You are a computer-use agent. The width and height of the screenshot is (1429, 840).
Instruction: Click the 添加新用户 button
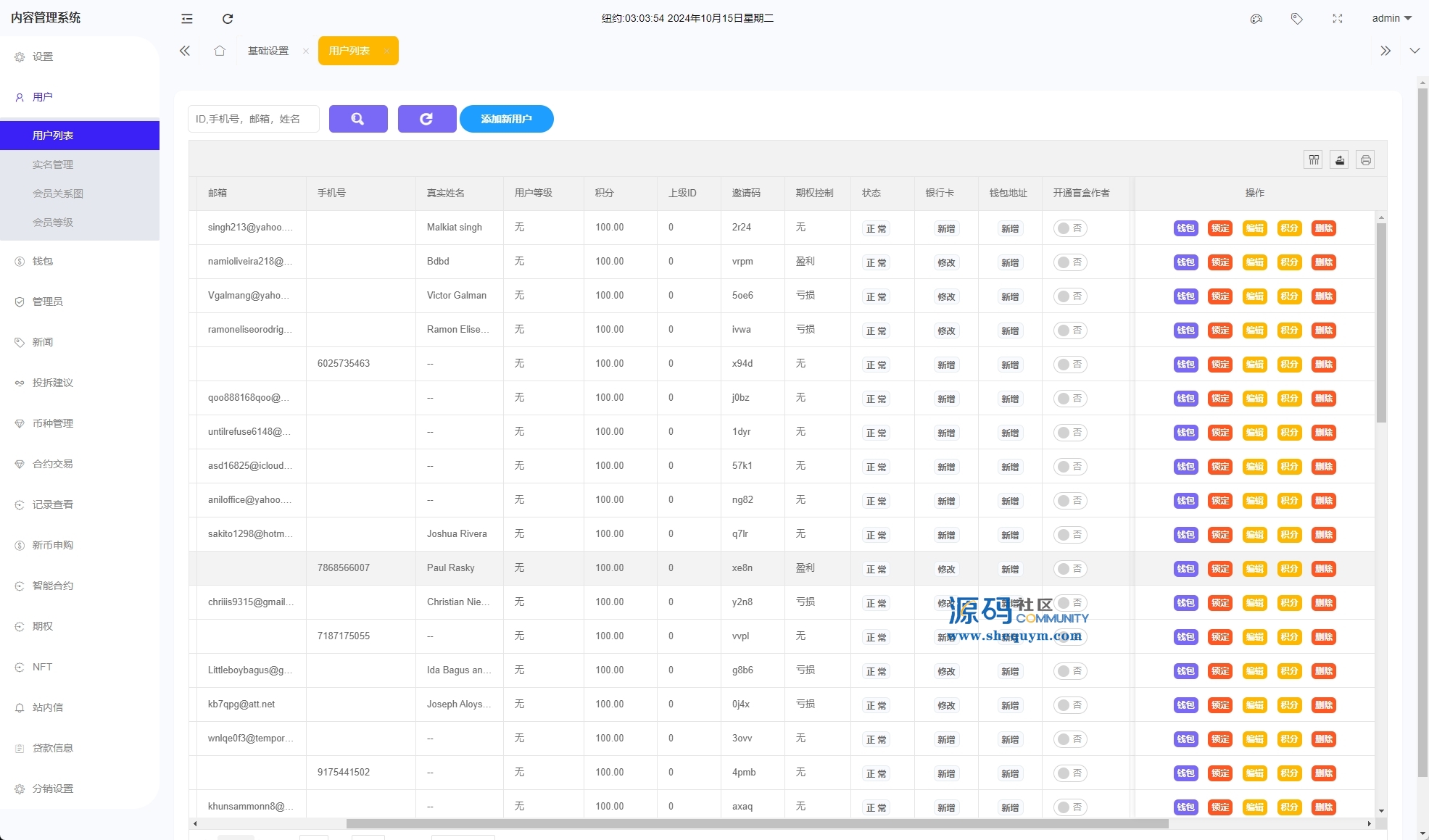pos(506,119)
